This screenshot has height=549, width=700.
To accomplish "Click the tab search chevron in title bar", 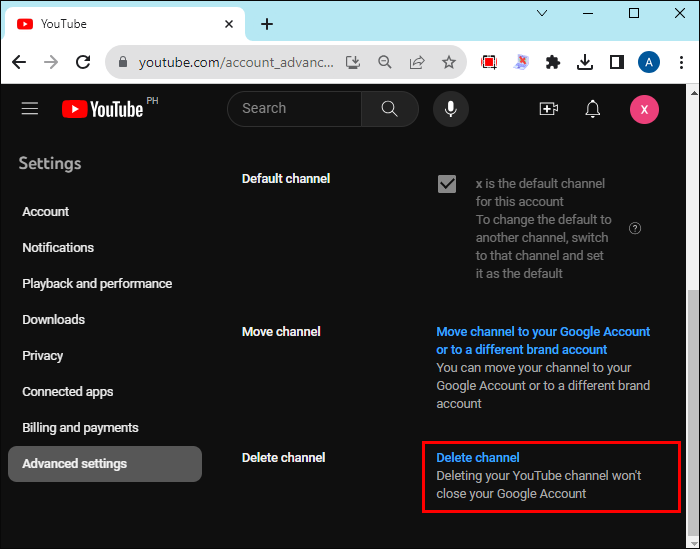I will point(542,13).
